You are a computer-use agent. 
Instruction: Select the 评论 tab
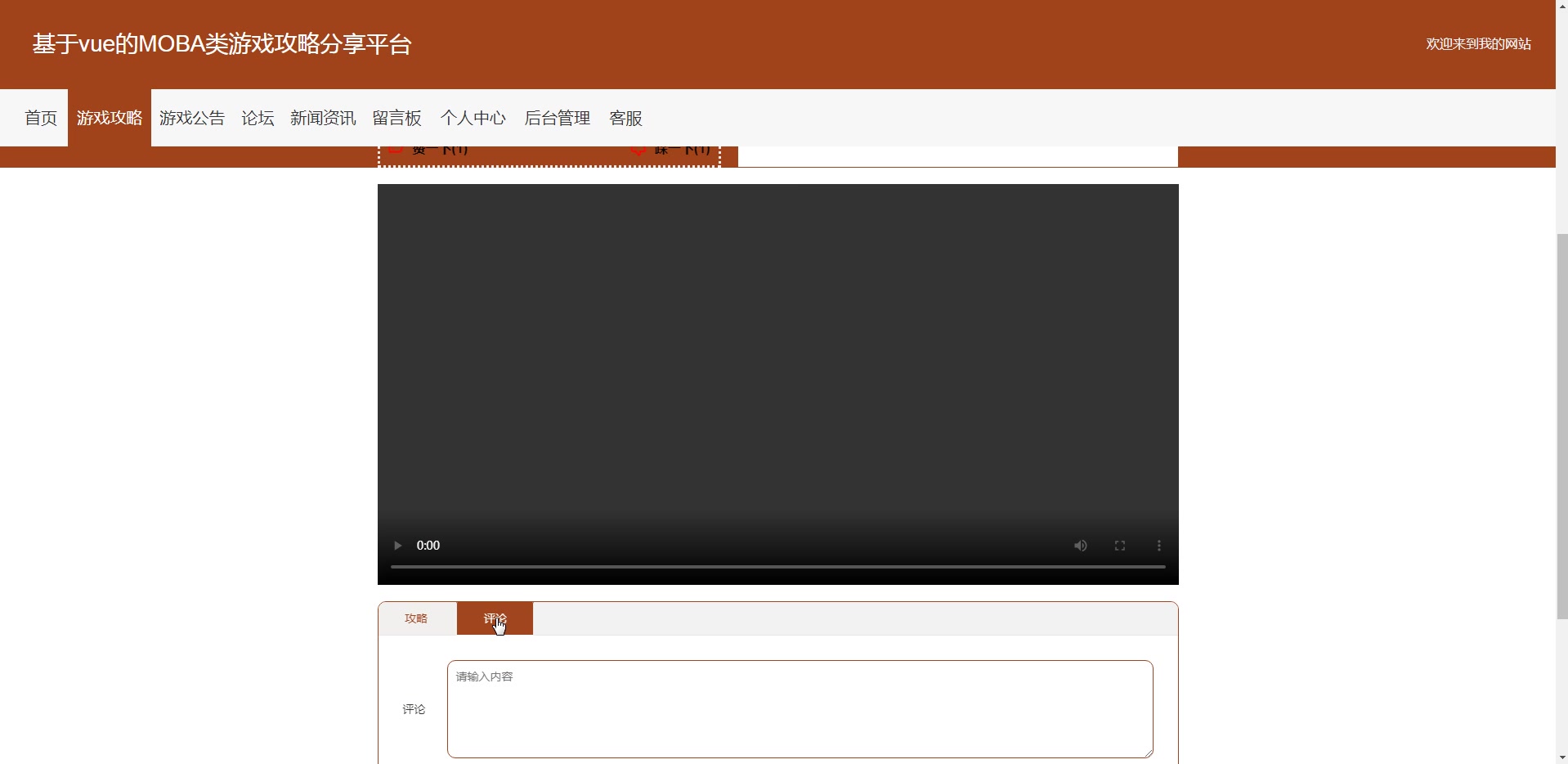pos(495,618)
